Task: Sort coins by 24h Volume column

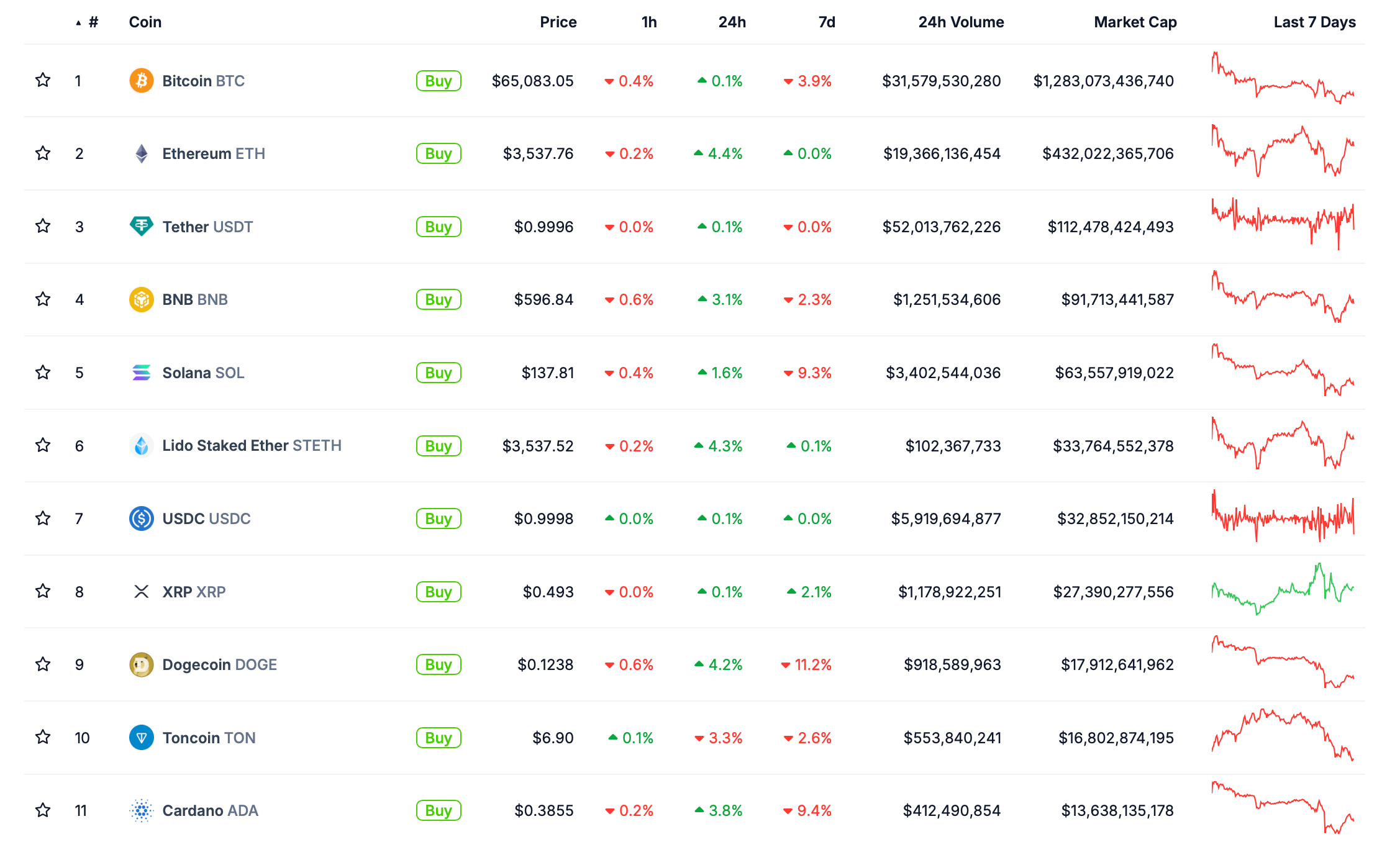Action: (961, 22)
